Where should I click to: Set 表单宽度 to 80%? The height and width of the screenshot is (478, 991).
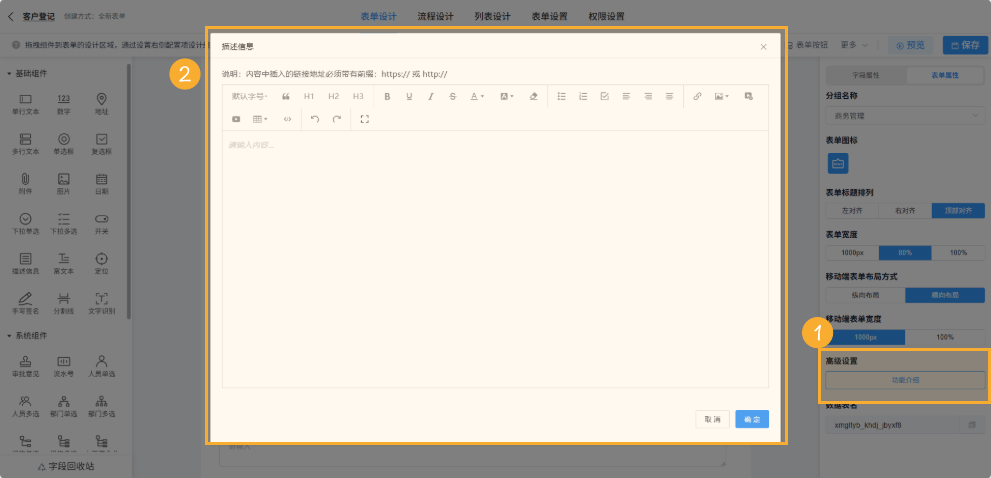pos(905,252)
